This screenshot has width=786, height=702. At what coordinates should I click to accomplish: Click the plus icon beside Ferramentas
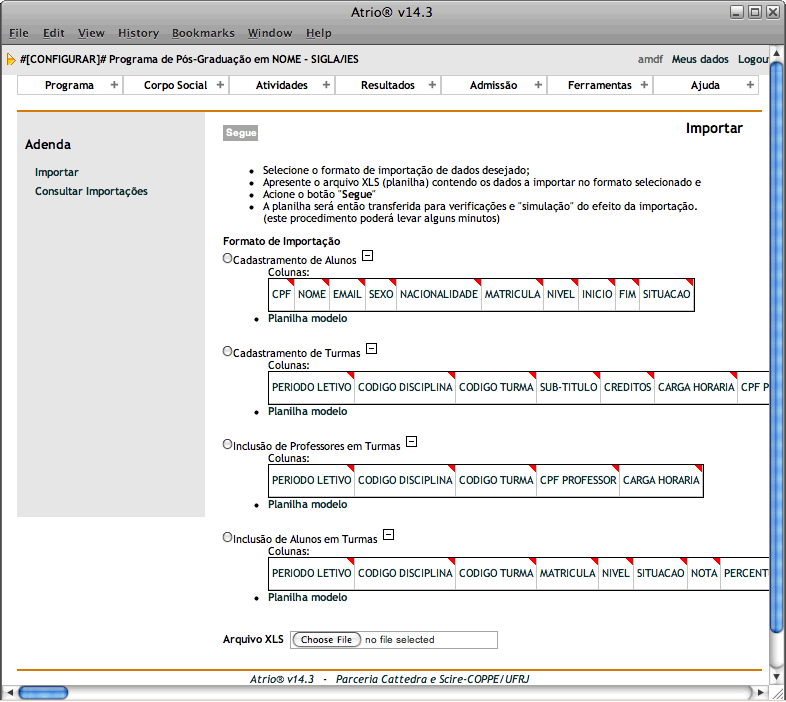pyautogui.click(x=643, y=85)
